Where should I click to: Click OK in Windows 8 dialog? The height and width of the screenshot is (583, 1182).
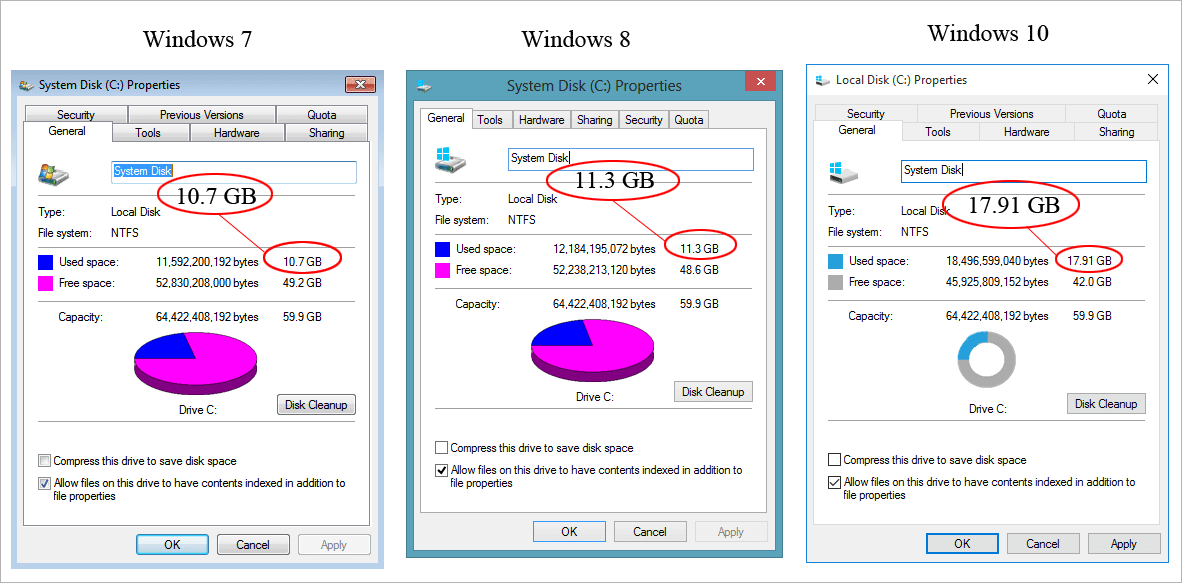(x=569, y=532)
